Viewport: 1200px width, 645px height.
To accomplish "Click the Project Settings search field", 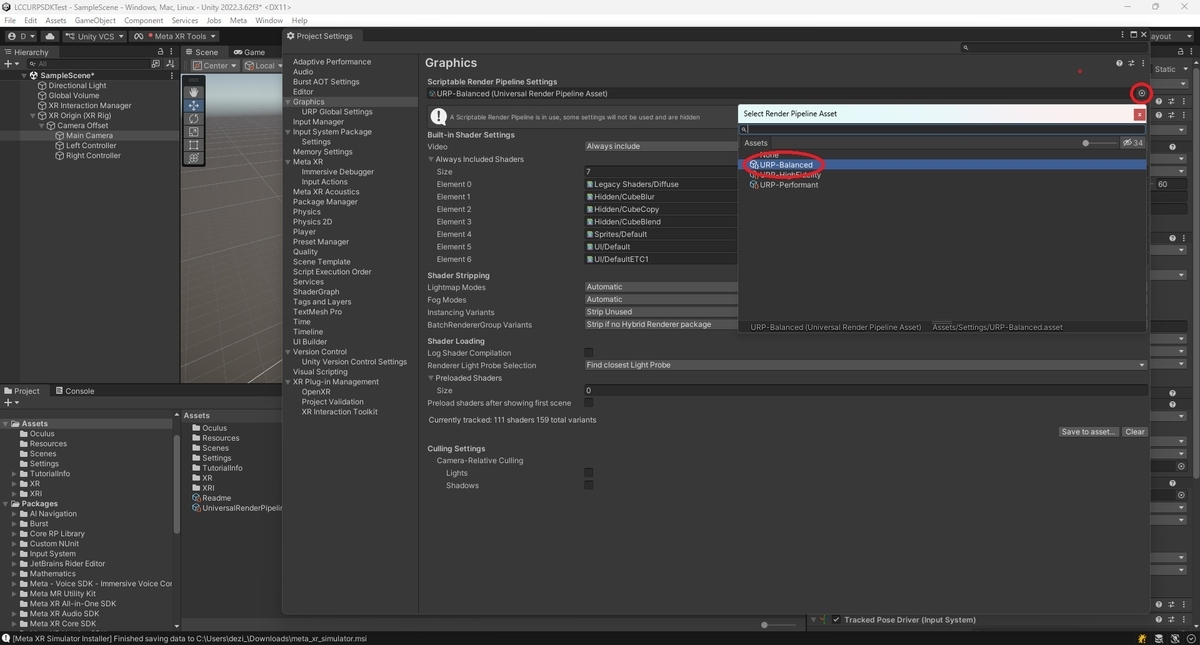I will point(1053,47).
